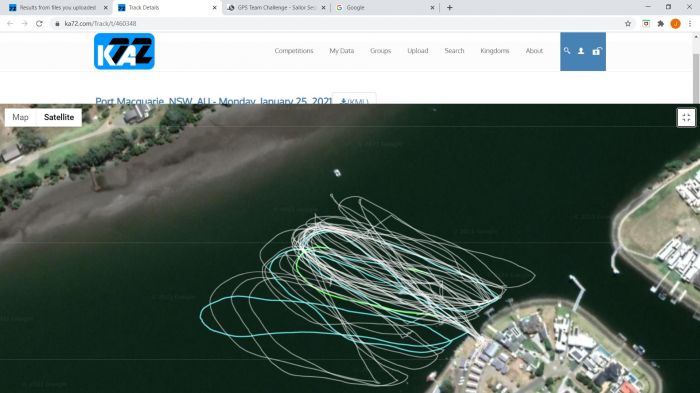Reload the page
700x393 pixels.
point(39,24)
